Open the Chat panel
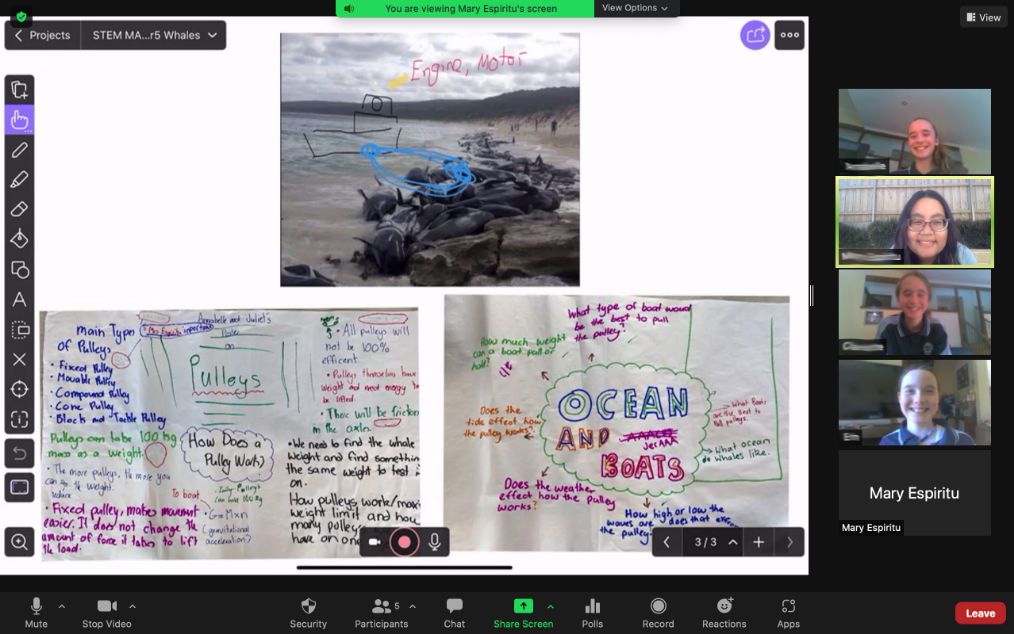Image resolution: width=1014 pixels, height=634 pixels. pyautogui.click(x=455, y=612)
